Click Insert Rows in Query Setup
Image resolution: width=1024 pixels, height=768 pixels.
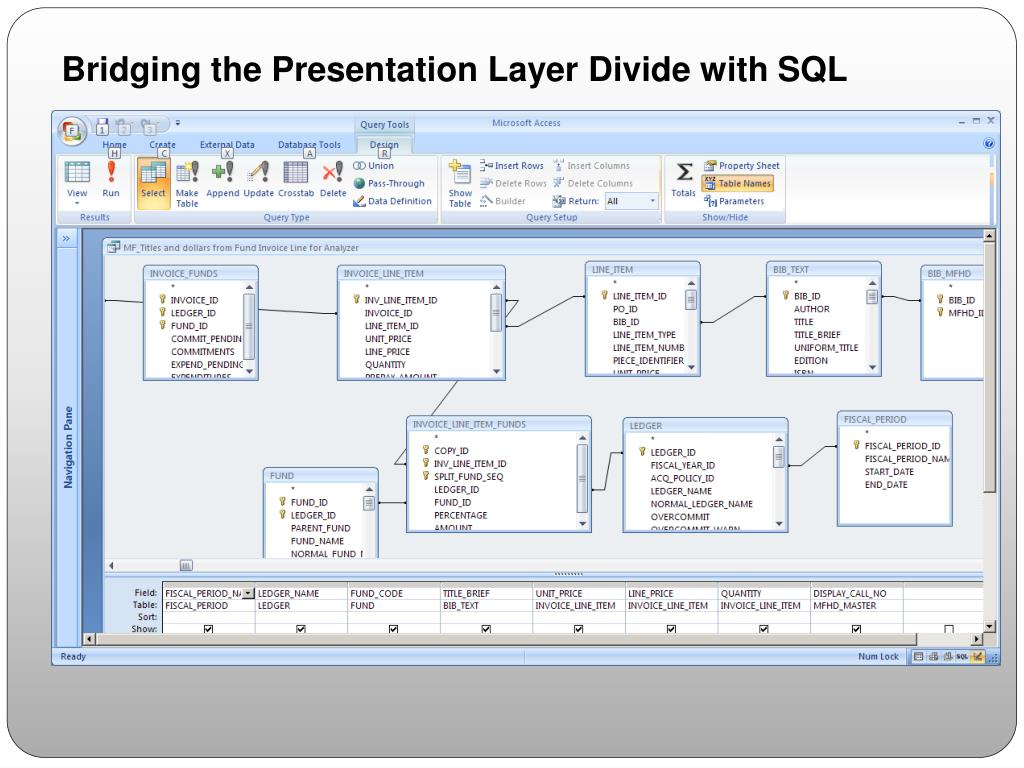[x=512, y=166]
